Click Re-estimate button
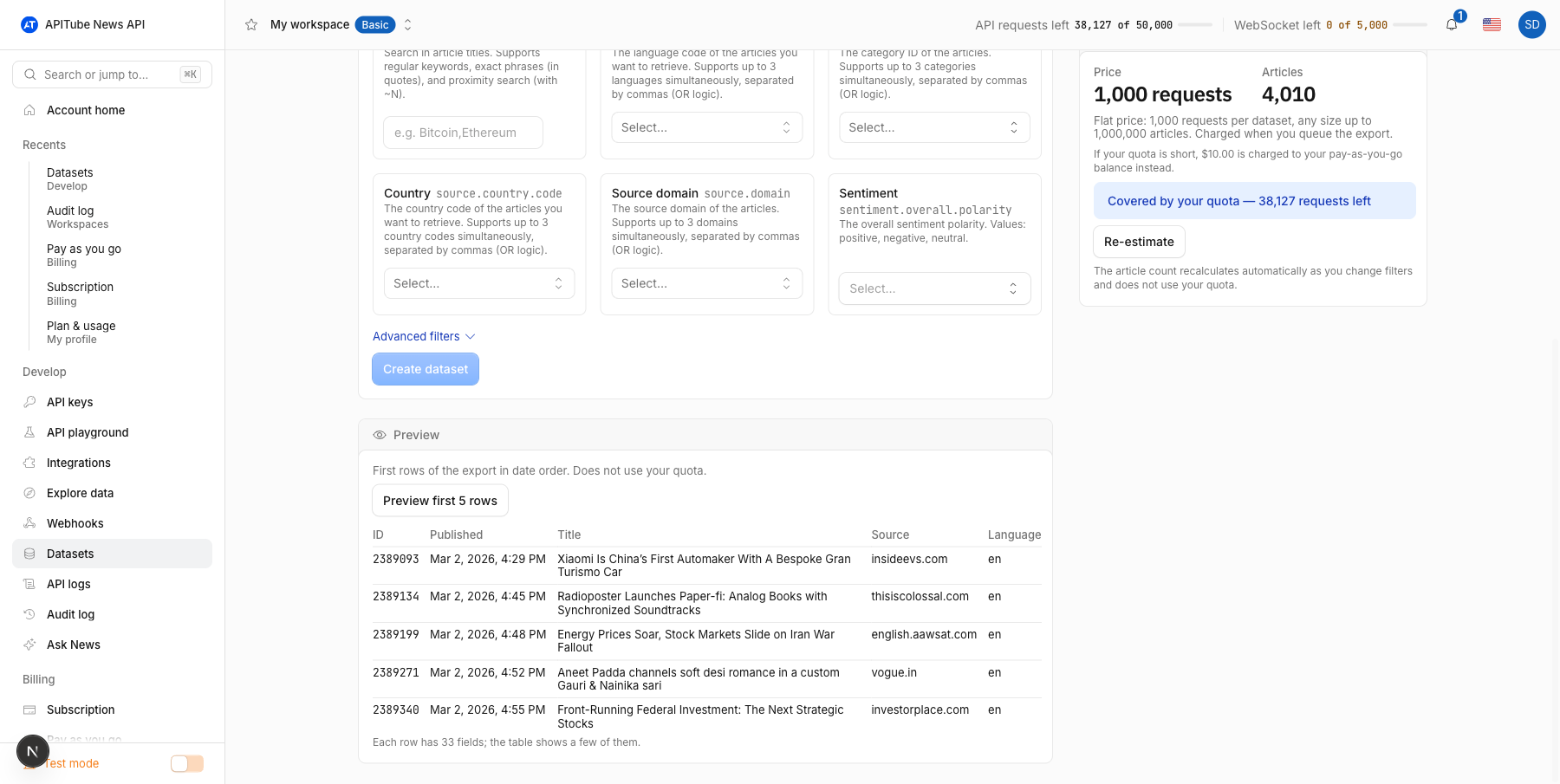Viewport: 1560px width, 784px height. pos(1139,242)
